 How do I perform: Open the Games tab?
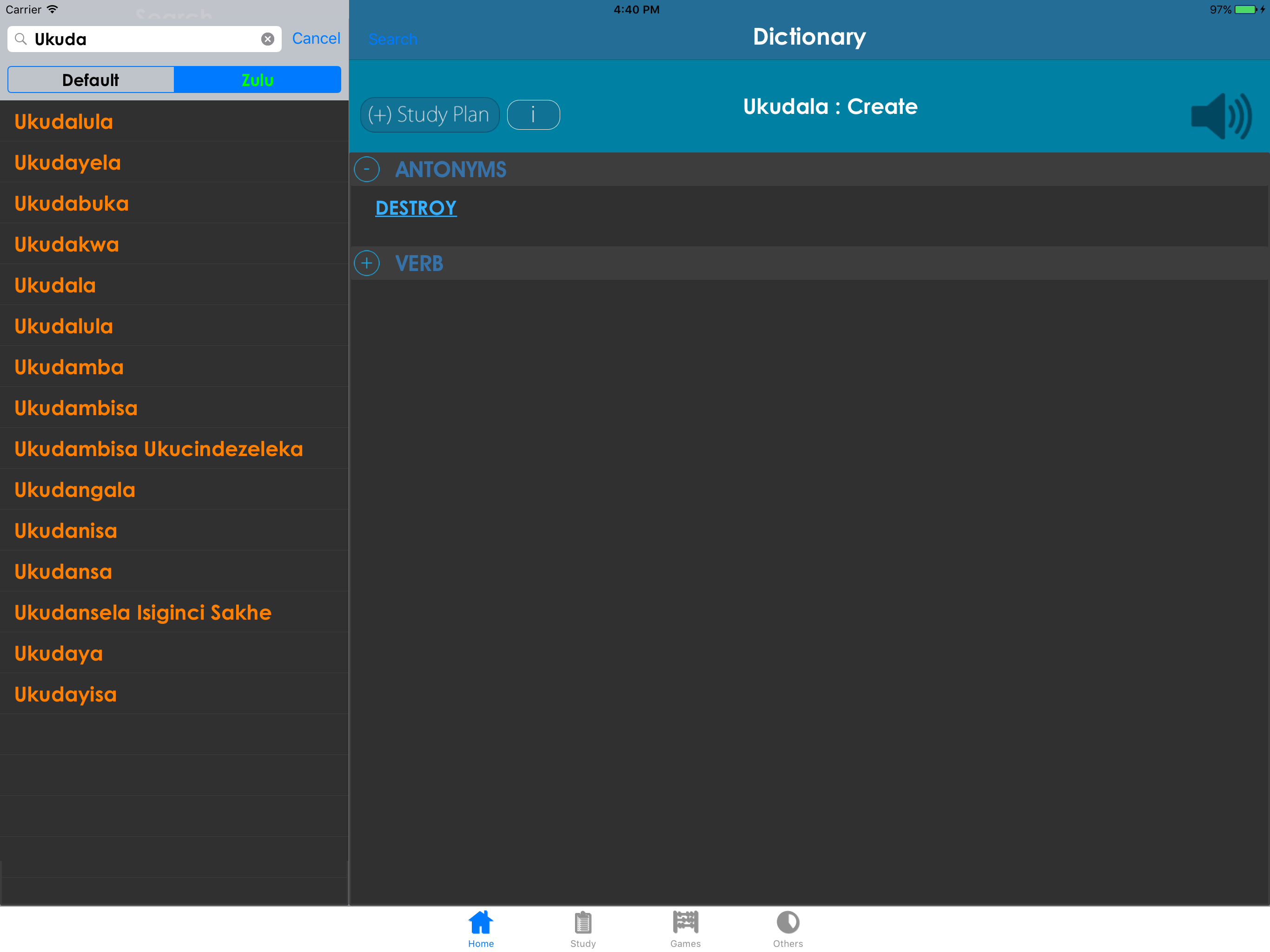pos(686,929)
